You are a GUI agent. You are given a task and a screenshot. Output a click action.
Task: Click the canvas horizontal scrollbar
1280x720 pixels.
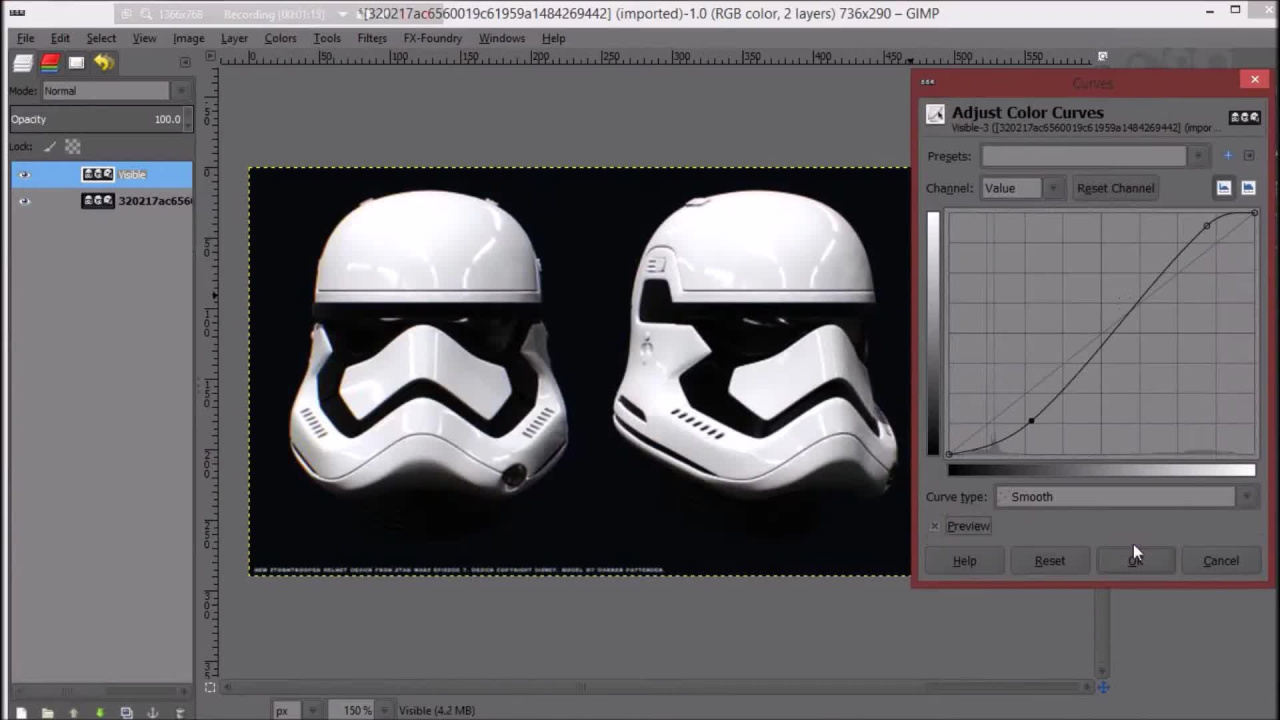pos(658,687)
